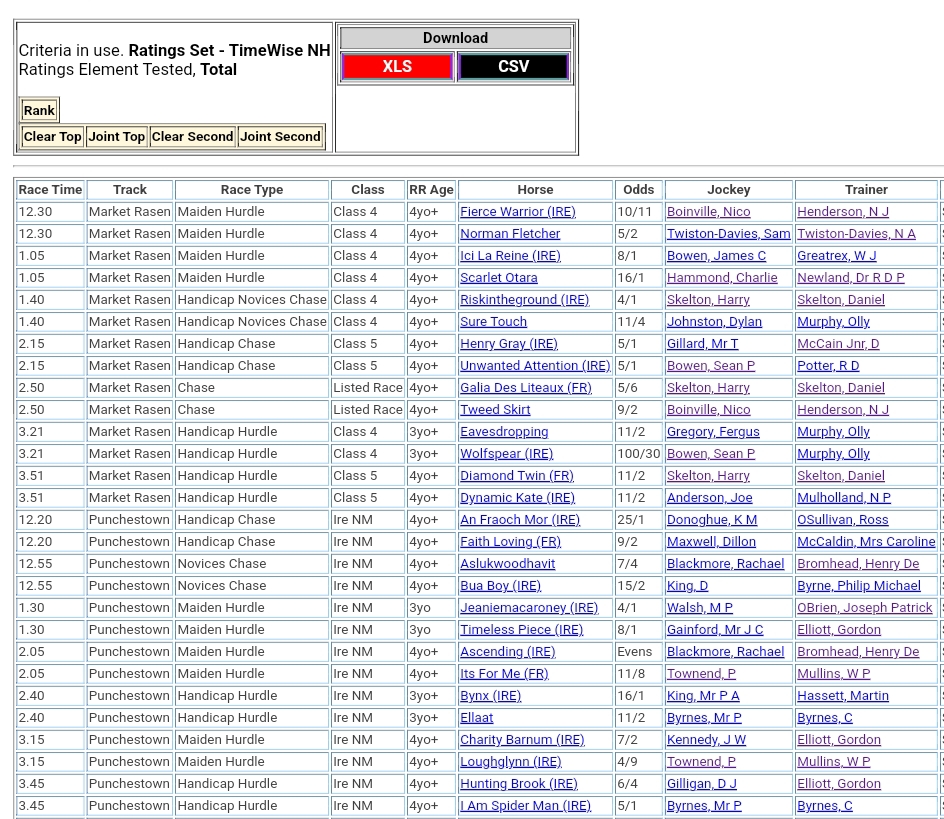The width and height of the screenshot is (944, 819).
Task: View jockey Gainford, Mr J C
Action: coord(714,630)
